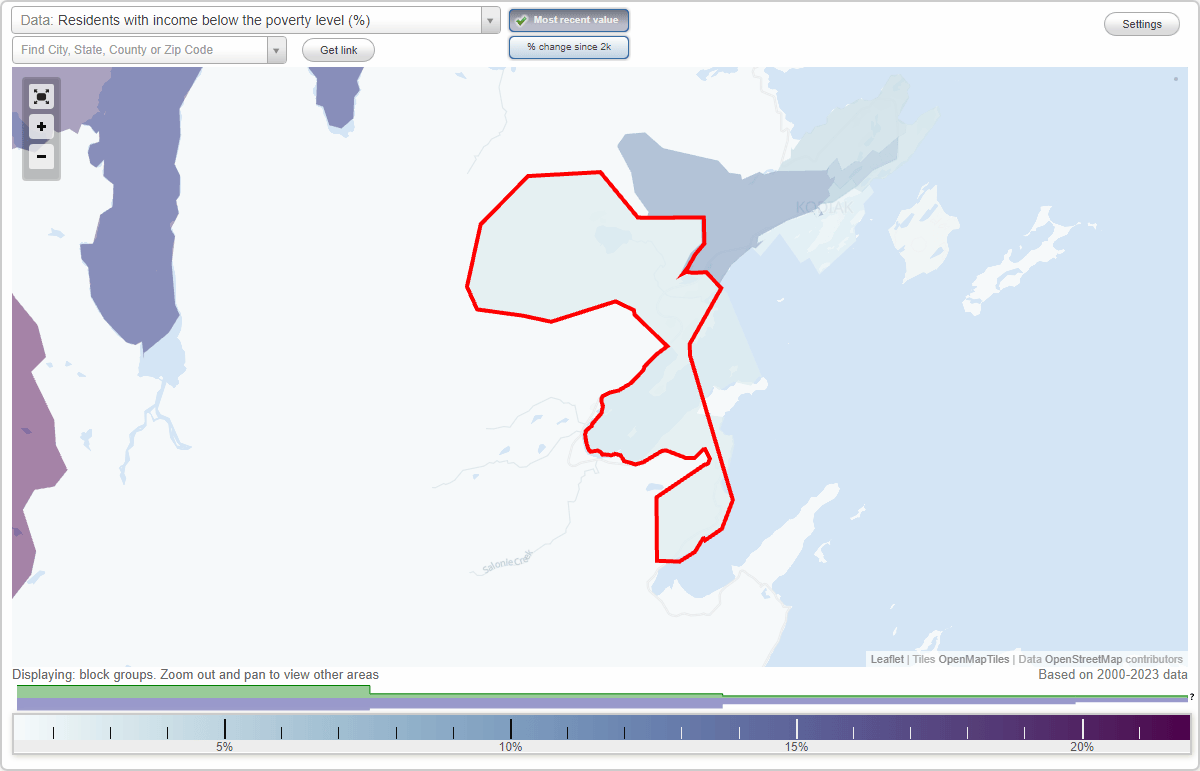The height and width of the screenshot is (771, 1200).
Task: Click the question mark beside the histogram
Action: tap(1192, 697)
